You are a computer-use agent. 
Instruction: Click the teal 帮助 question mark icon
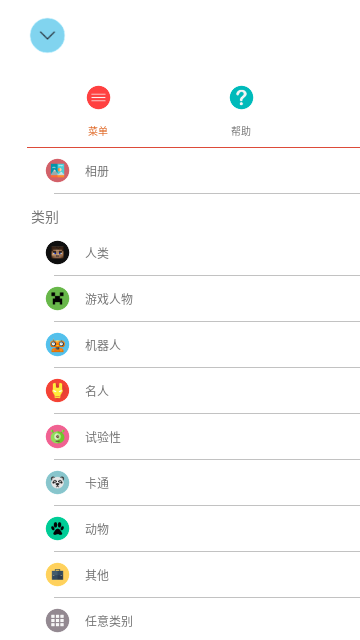pos(241,98)
